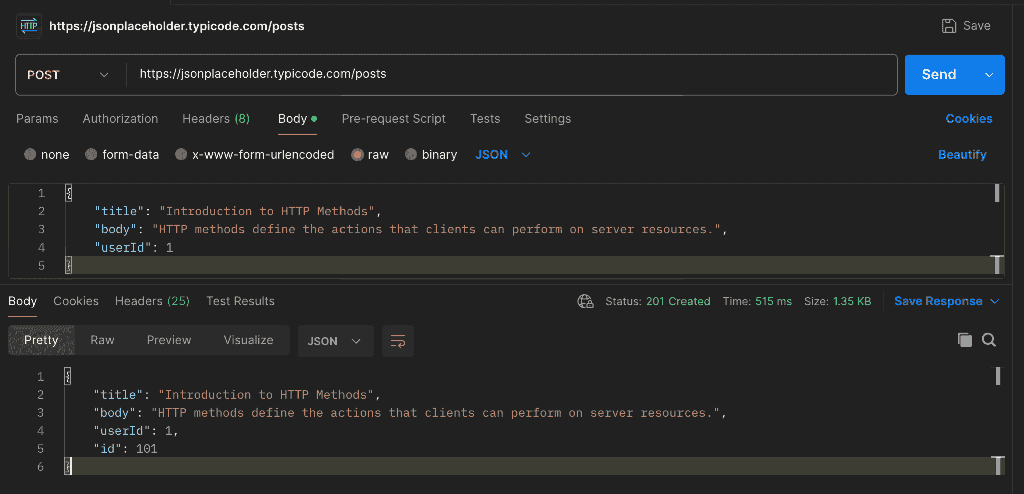1024x494 pixels.
Task: Copy response with the copy icon
Action: pos(965,340)
